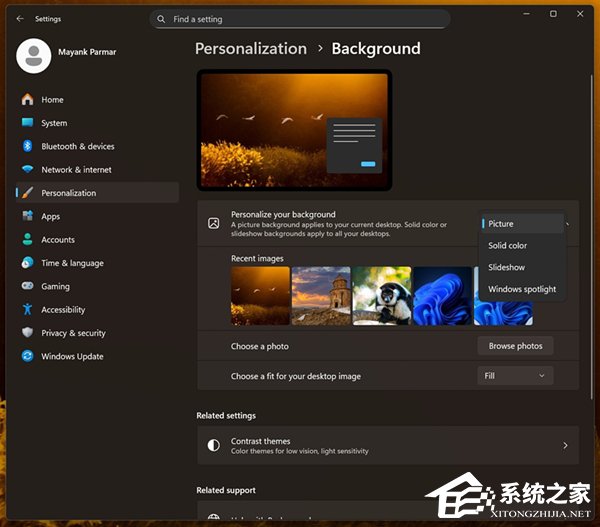Click the Accounts person icon
This screenshot has height=527, width=600.
click(x=28, y=239)
